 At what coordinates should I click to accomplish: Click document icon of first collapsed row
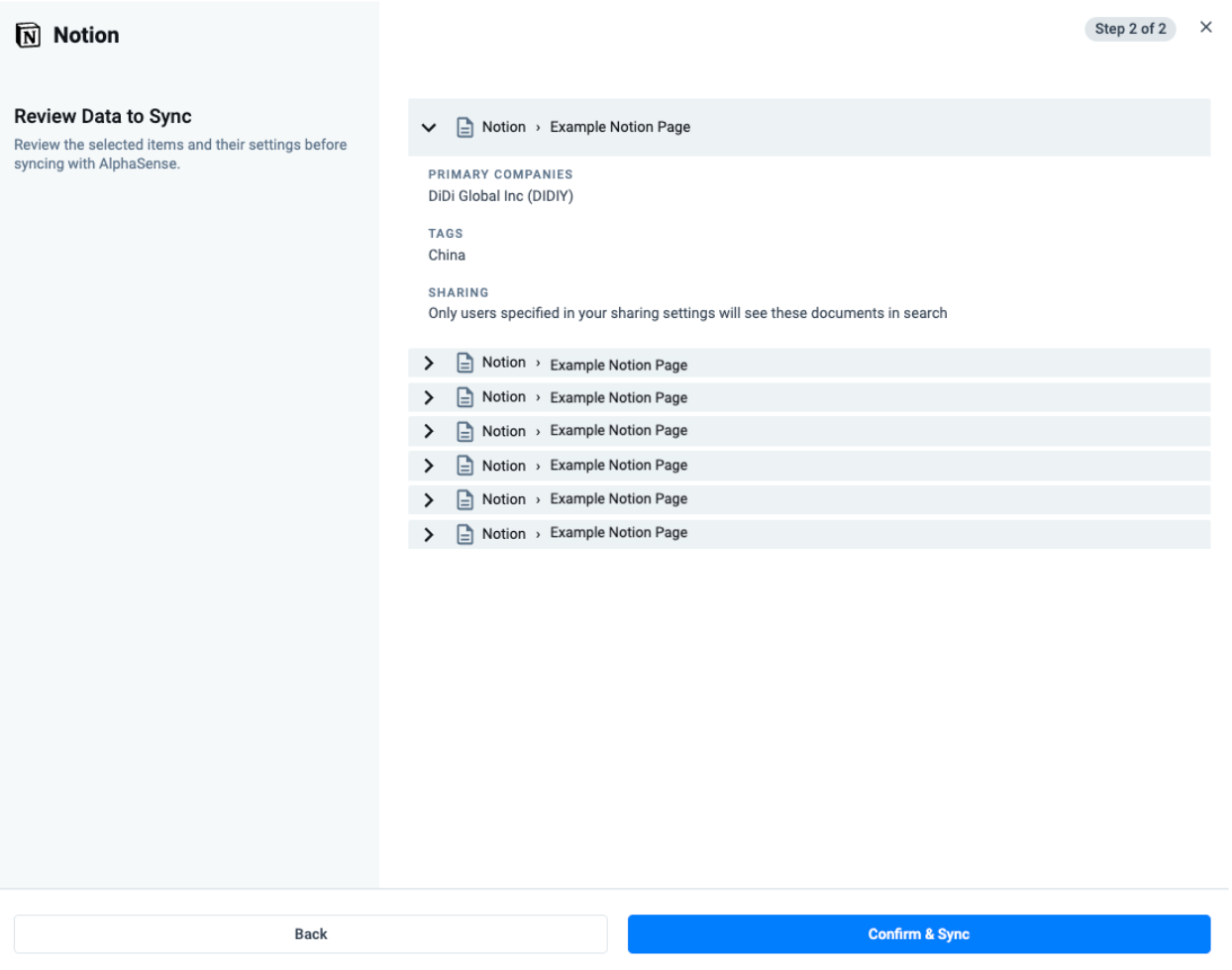(464, 364)
